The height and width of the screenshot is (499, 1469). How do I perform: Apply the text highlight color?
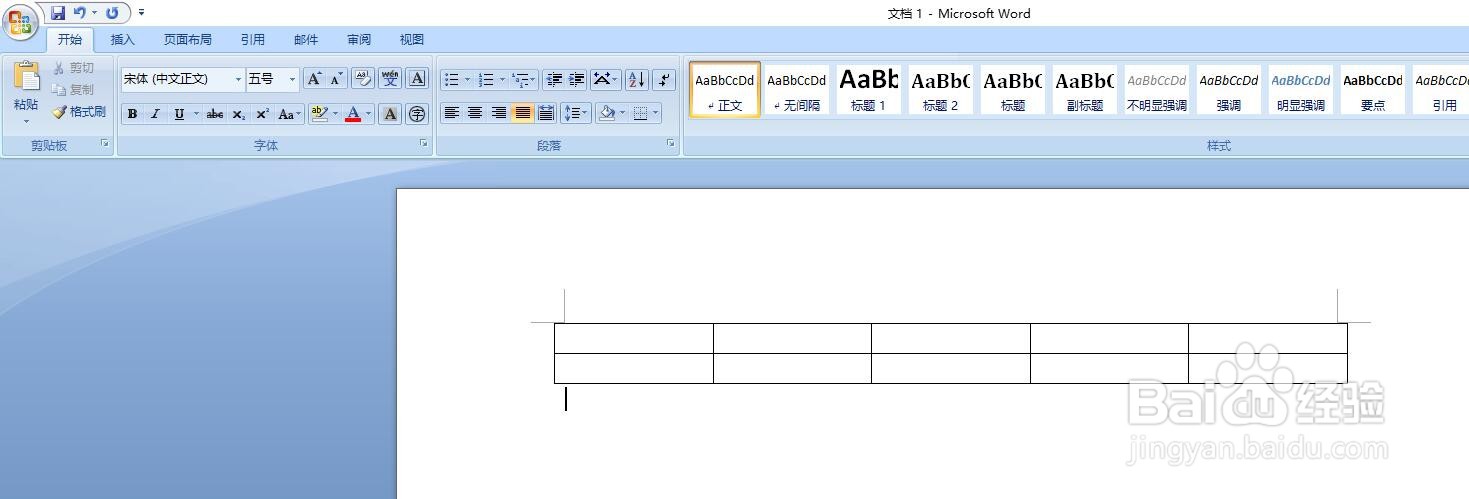pyautogui.click(x=319, y=114)
